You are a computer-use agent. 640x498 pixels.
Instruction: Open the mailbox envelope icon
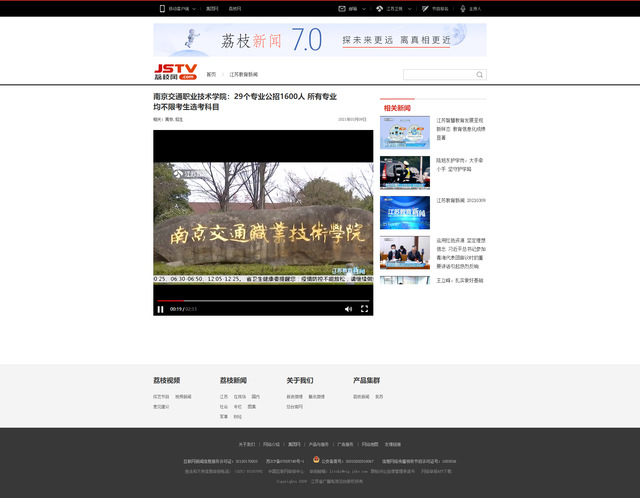tap(341, 8)
